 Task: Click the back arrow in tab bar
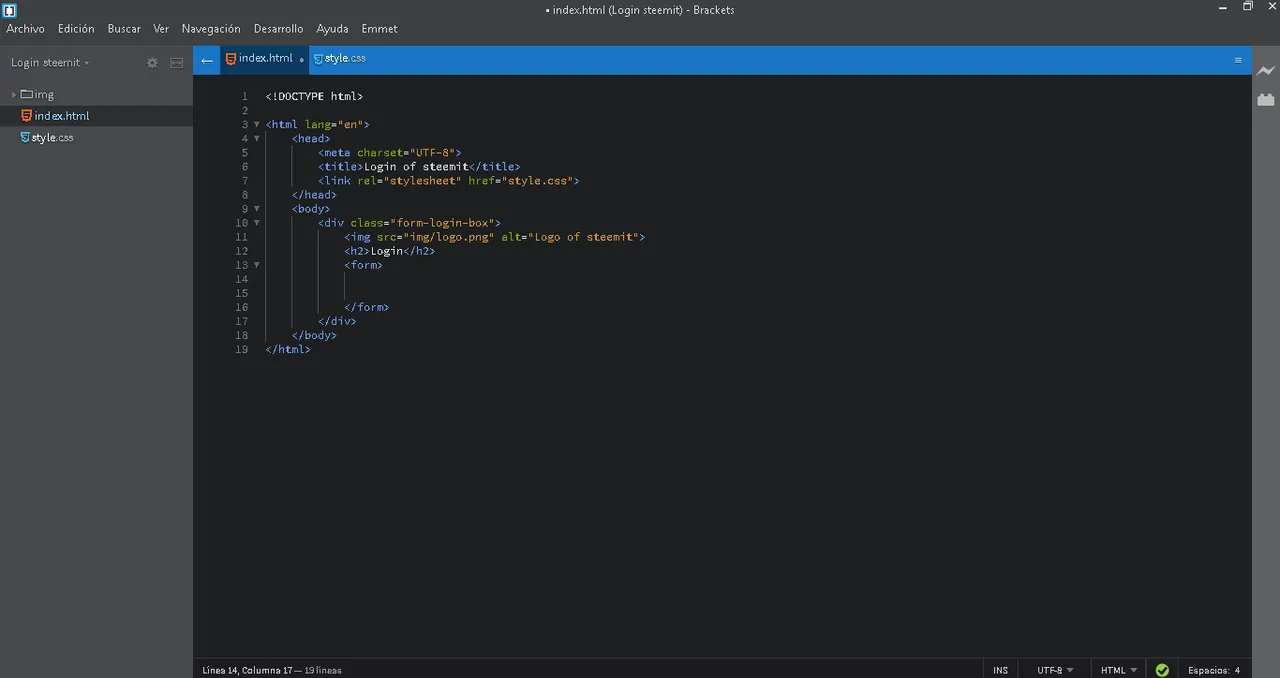(206, 60)
